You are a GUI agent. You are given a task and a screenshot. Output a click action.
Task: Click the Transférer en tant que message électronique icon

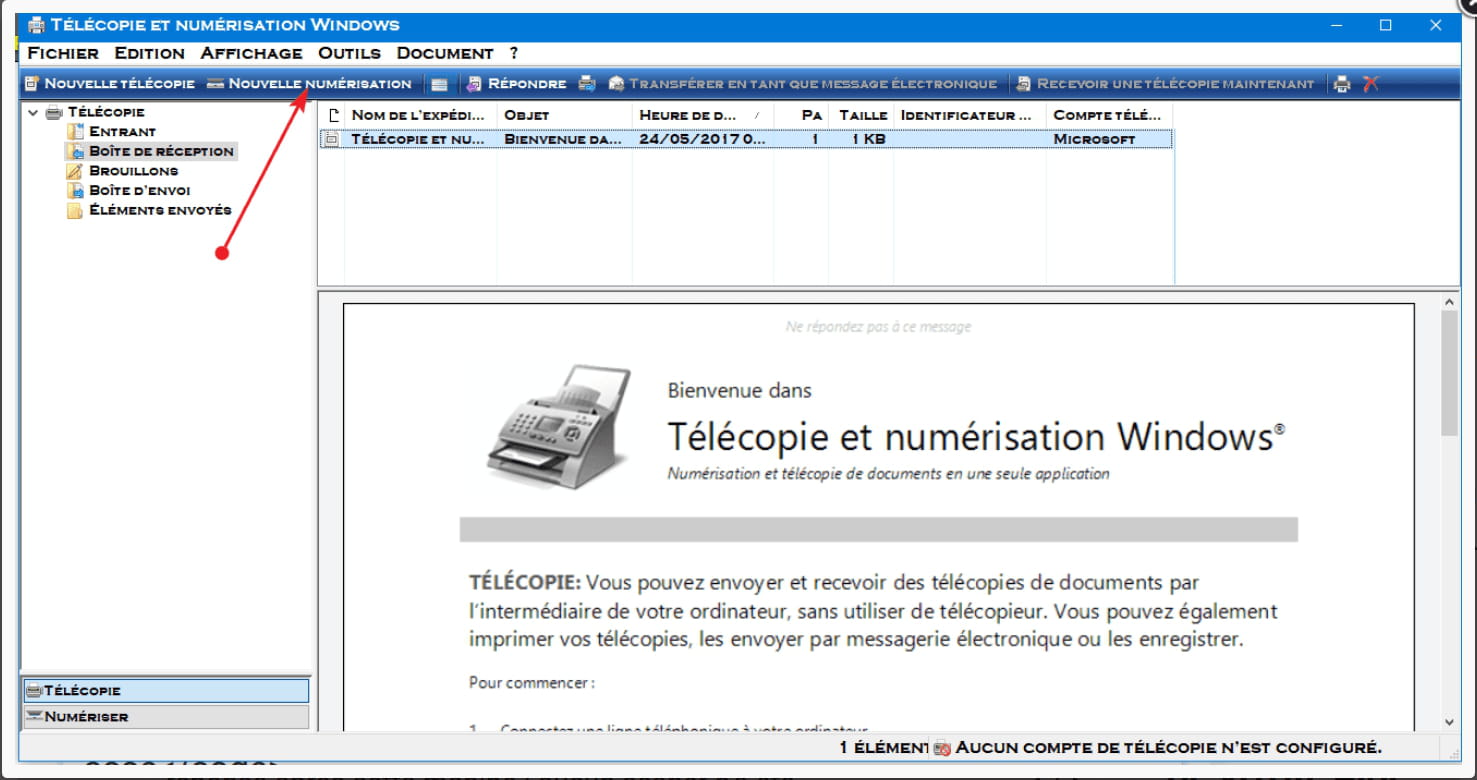[616, 84]
